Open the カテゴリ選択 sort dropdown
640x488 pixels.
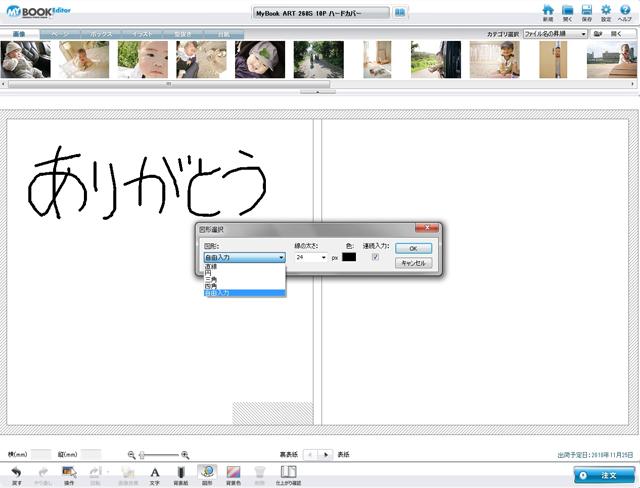[555, 34]
